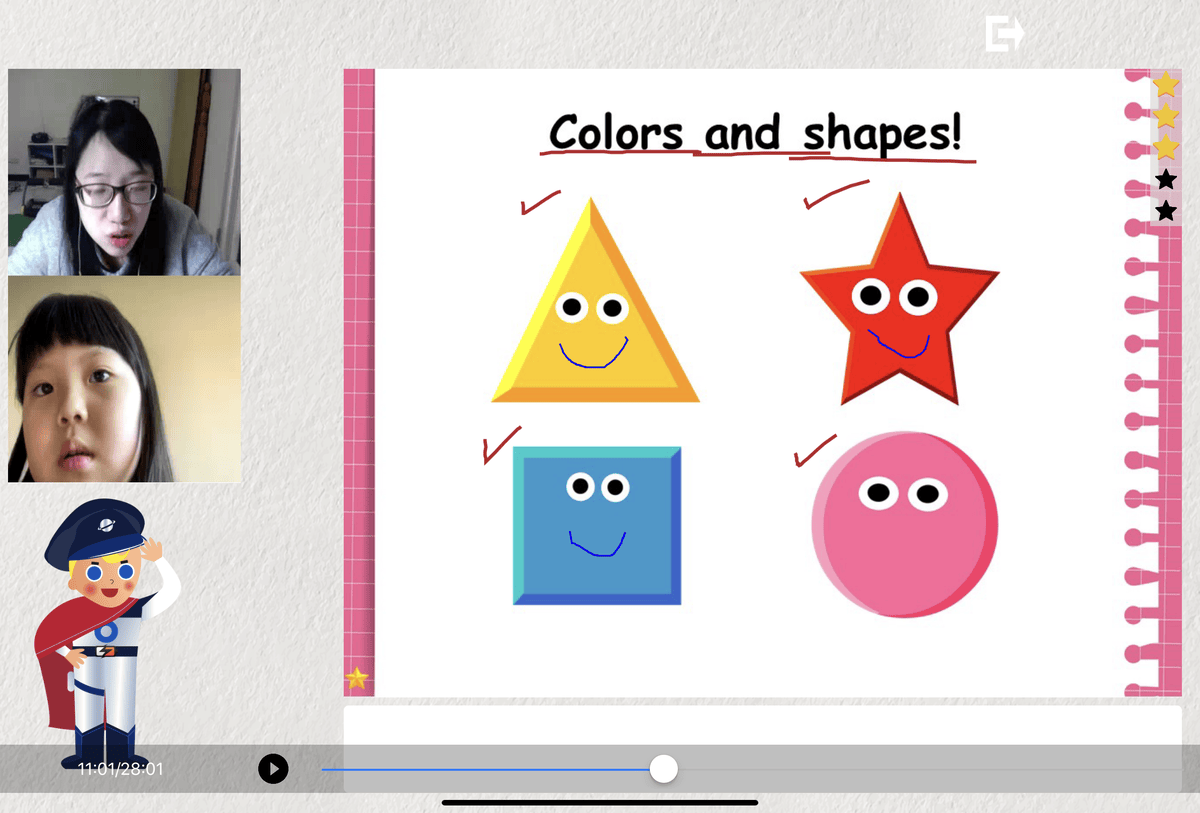Tap the blue square shape
This screenshot has height=813, width=1200.
point(597,525)
